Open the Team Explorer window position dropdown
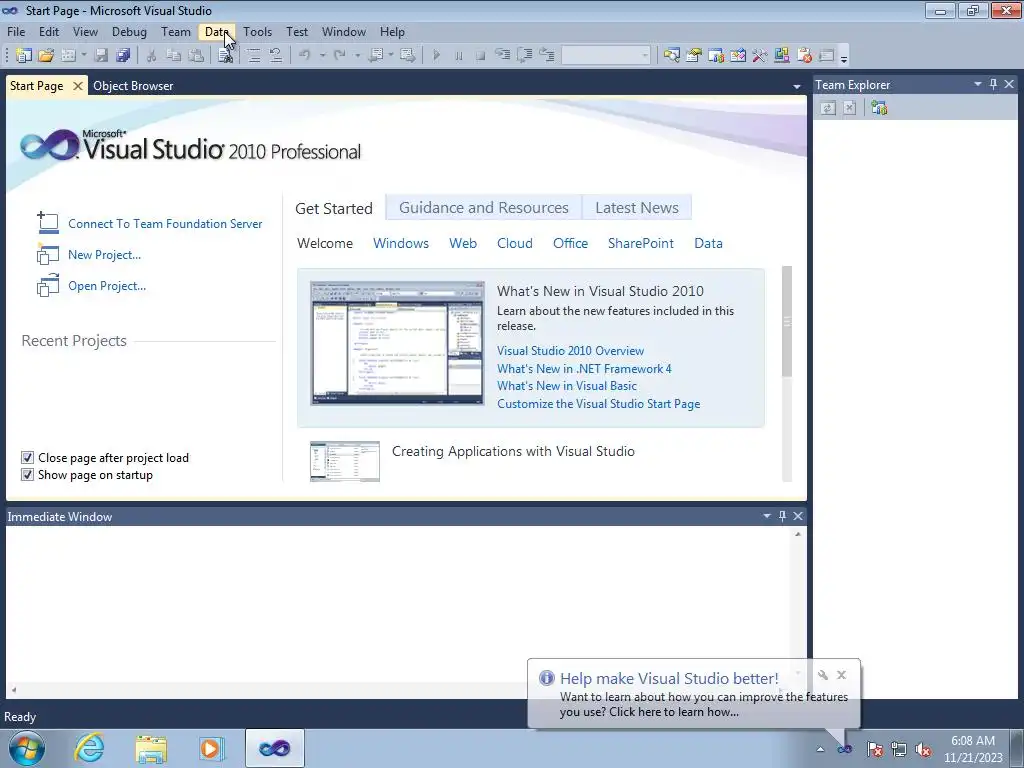This screenshot has height=768, width=1024. click(x=978, y=84)
